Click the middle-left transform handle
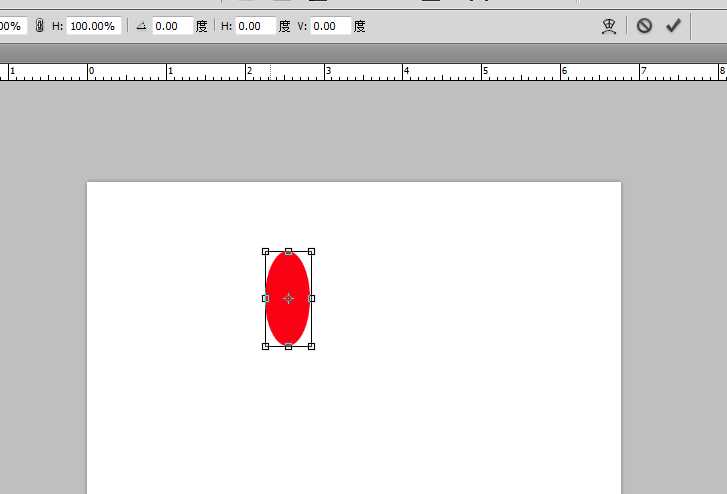The image size is (727, 494). coord(265,298)
